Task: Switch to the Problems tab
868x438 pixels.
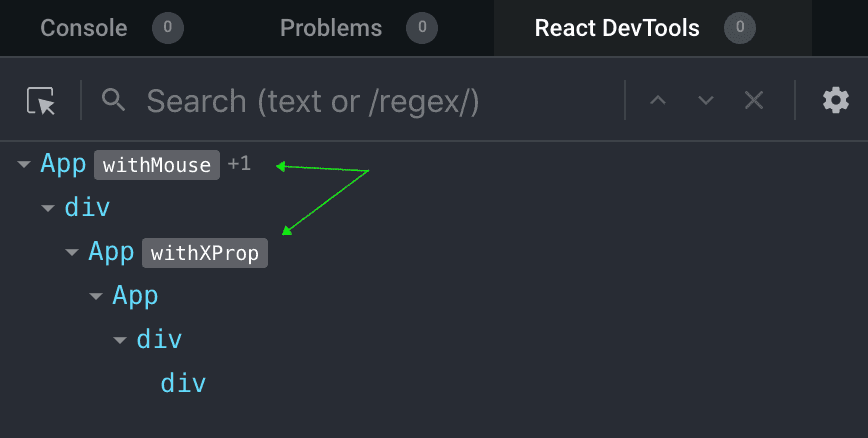Action: pyautogui.click(x=331, y=28)
